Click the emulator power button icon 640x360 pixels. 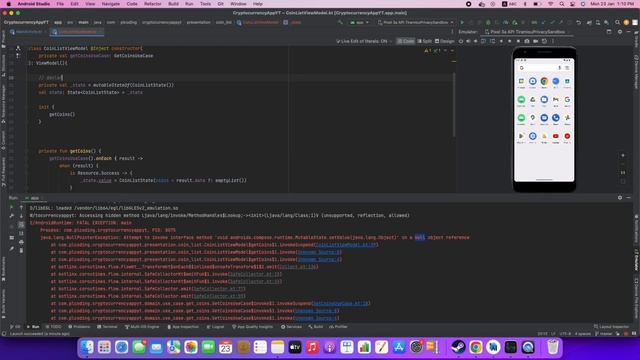pos(461,41)
